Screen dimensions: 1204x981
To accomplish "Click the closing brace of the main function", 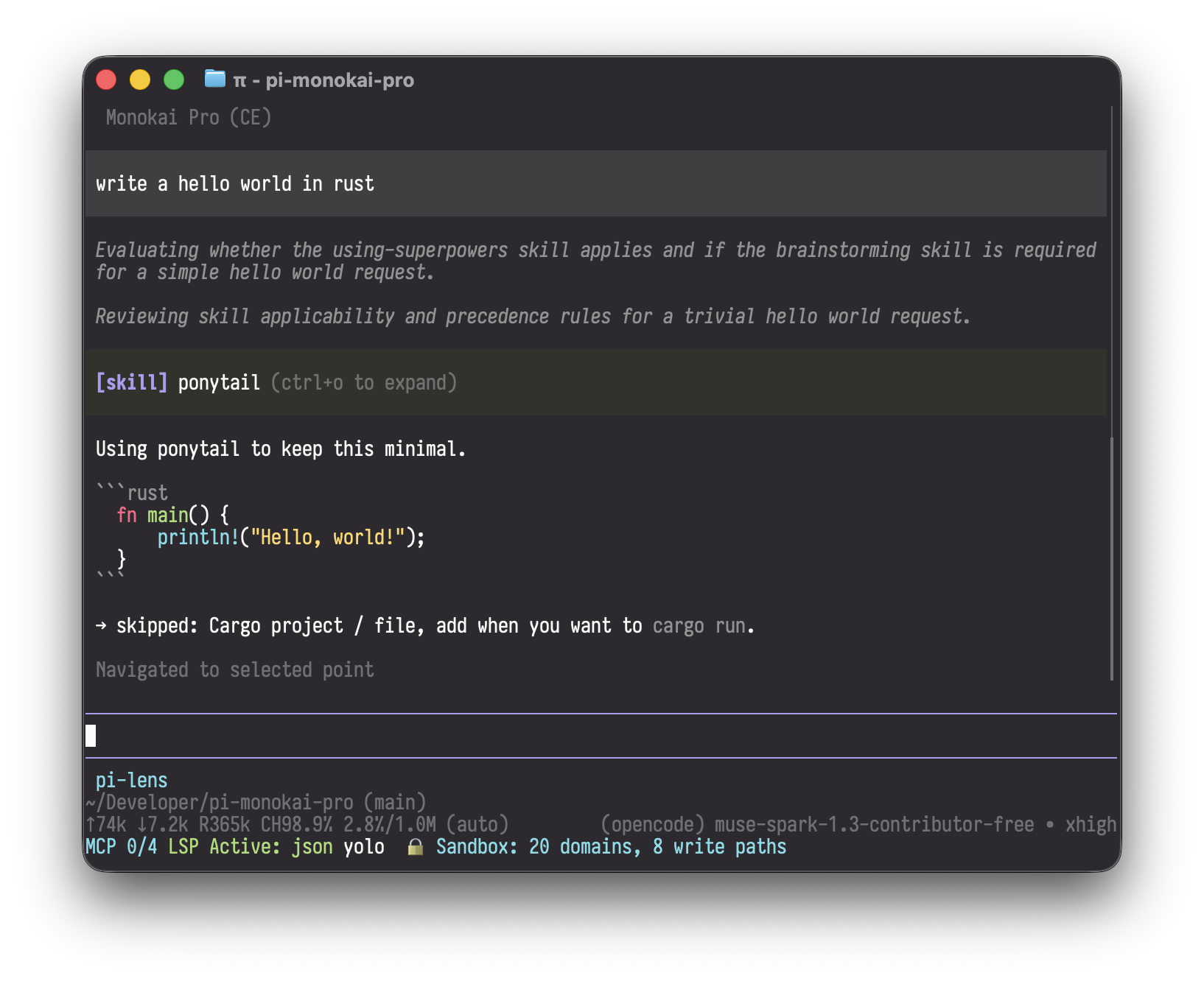I will 122,559.
